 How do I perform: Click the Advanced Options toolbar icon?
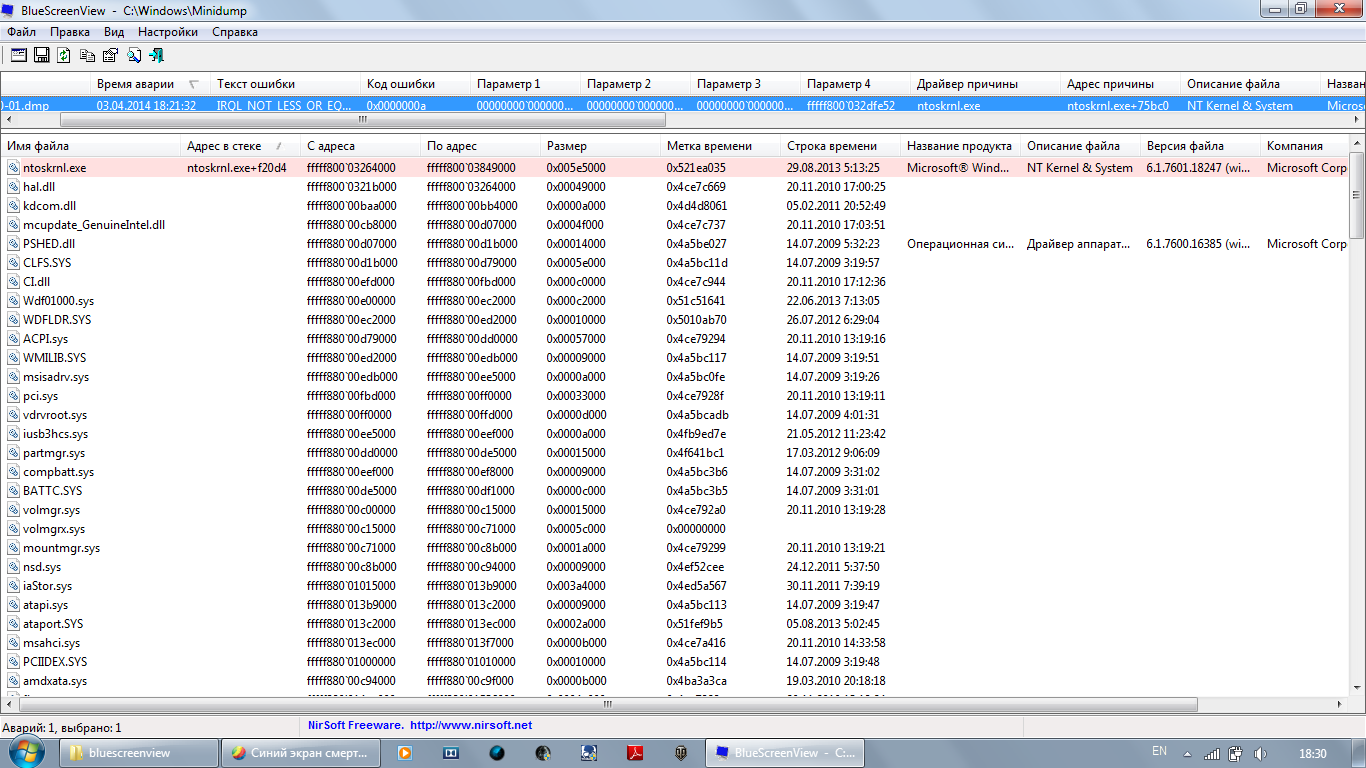point(19,55)
